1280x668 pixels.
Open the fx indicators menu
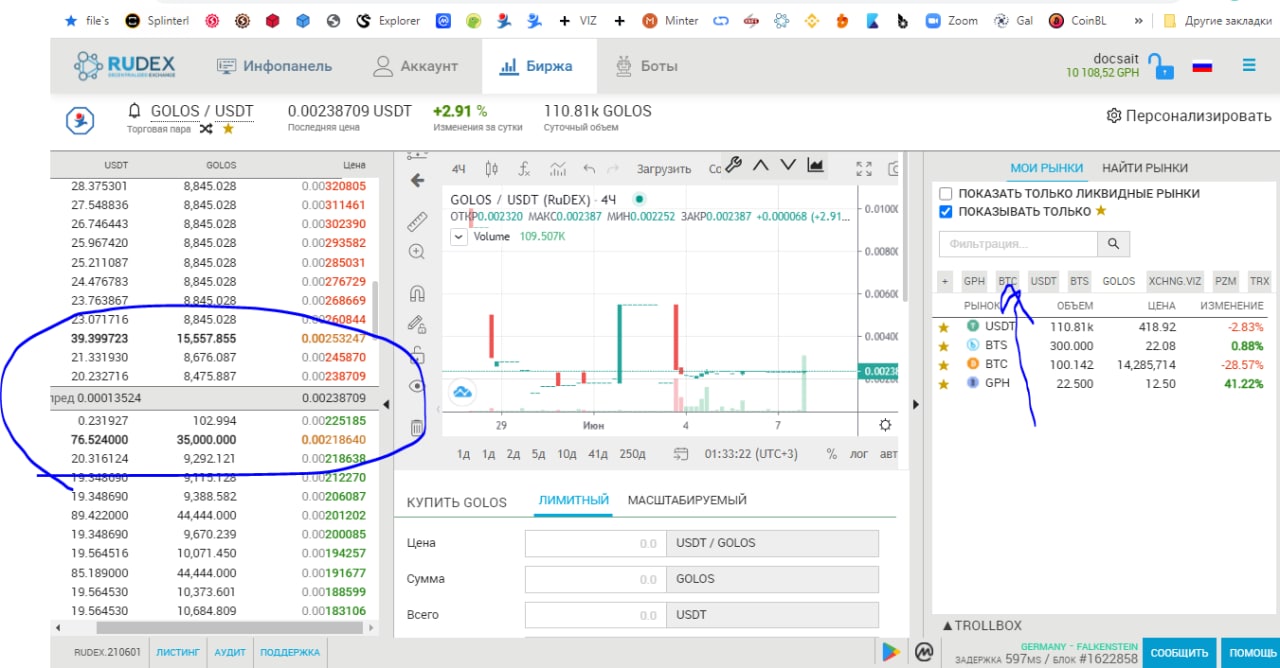524,168
